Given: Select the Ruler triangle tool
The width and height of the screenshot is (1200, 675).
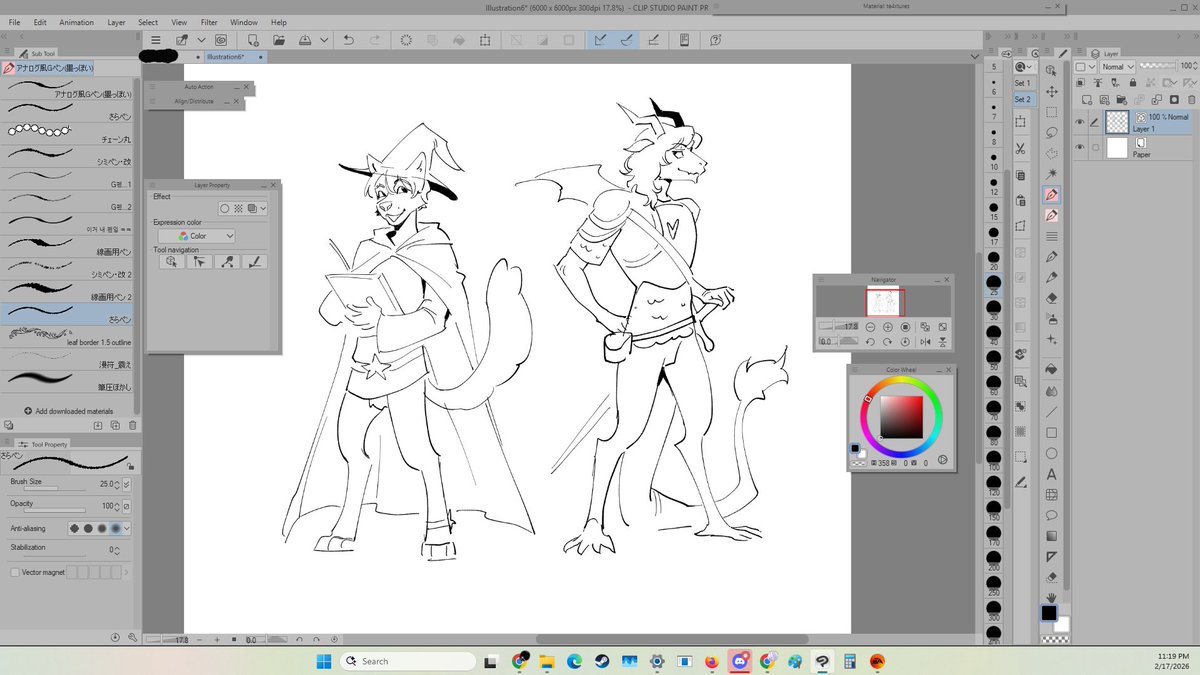Looking at the screenshot, I should pyautogui.click(x=1051, y=557).
